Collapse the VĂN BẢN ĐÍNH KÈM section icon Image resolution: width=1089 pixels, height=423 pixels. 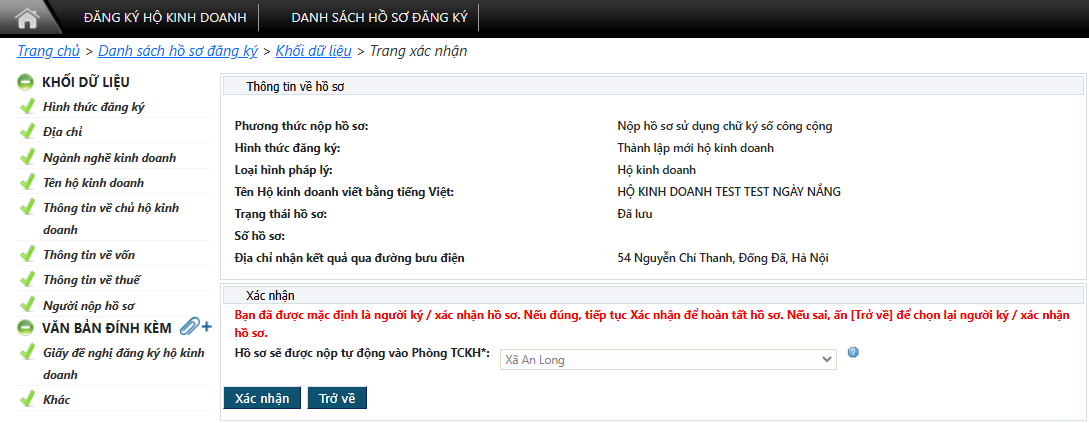26,327
